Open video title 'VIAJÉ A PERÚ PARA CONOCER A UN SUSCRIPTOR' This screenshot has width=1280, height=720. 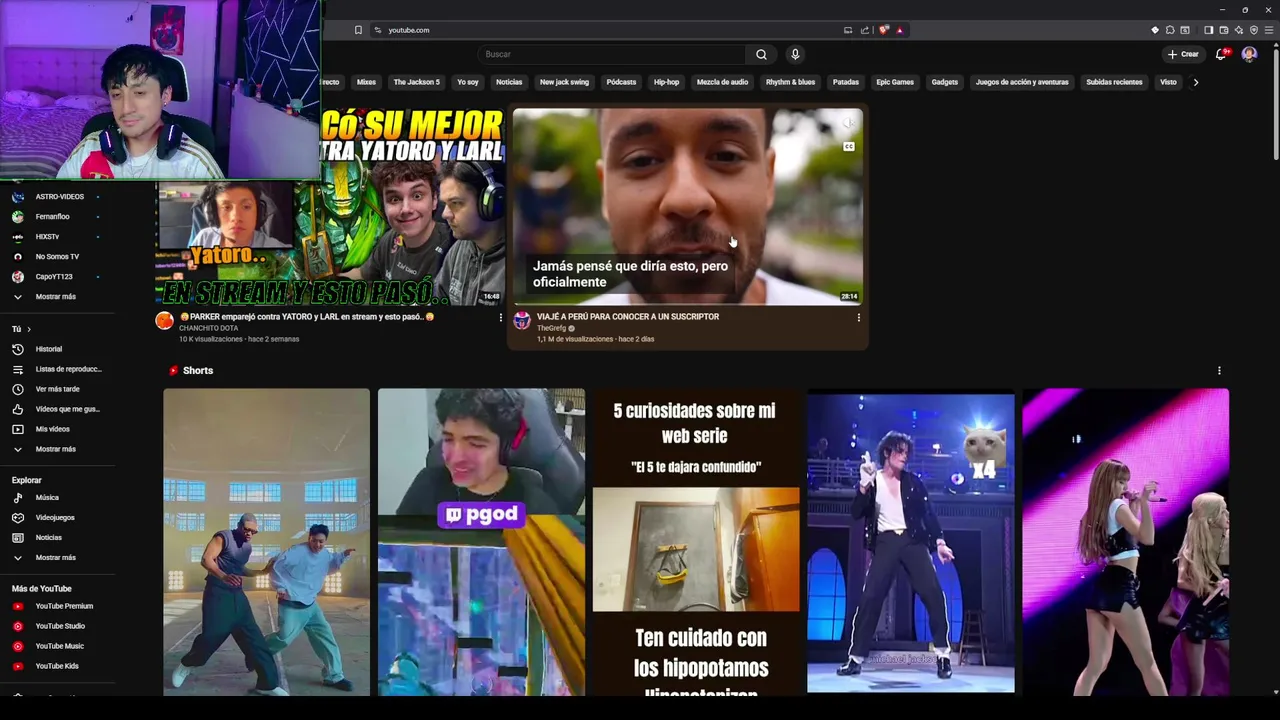[x=628, y=316]
